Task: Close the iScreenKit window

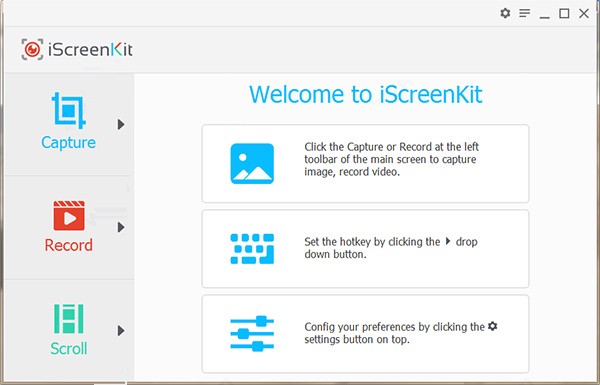Action: 584,13
